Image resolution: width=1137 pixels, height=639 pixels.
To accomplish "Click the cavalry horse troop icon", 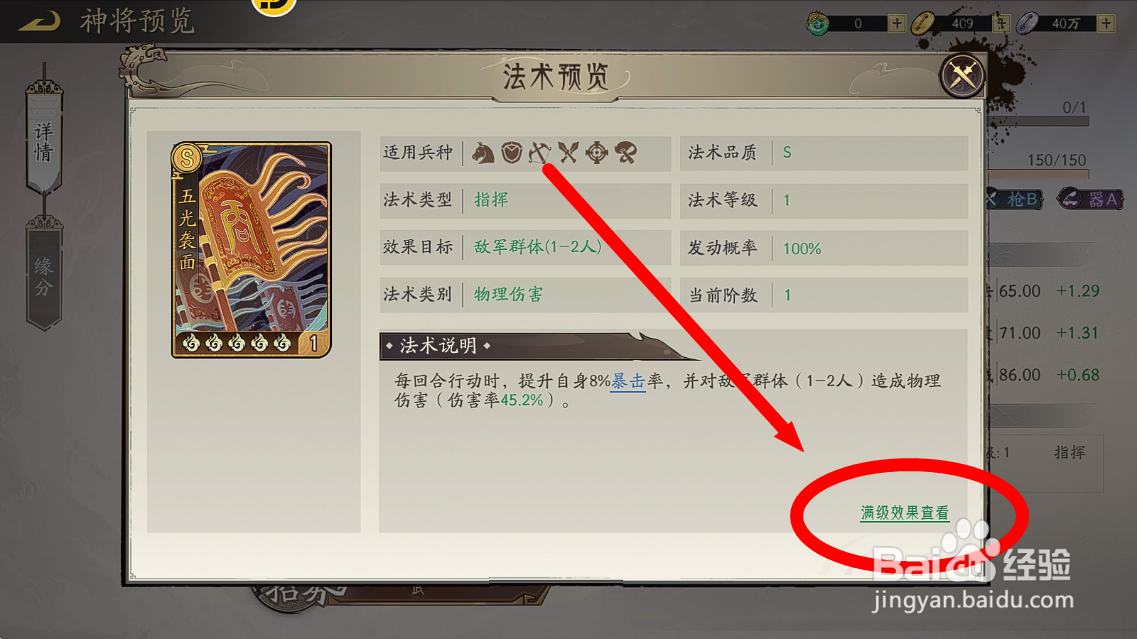I will click(483, 152).
